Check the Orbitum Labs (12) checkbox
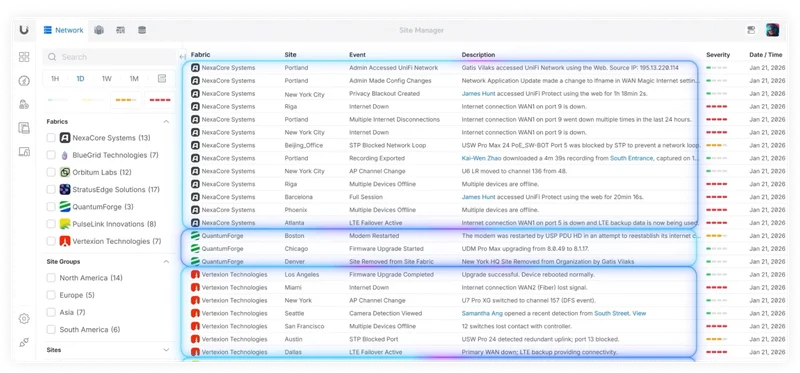Screen dimensions: 800x373 click(x=51, y=172)
